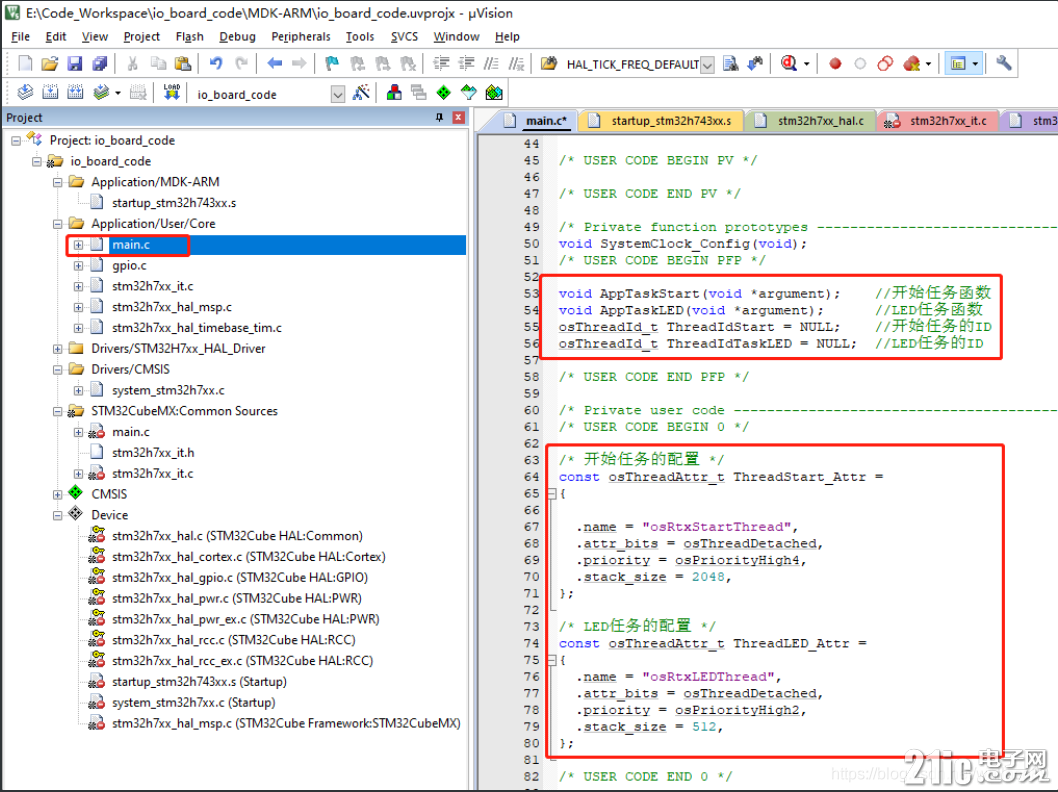Select stm32h7xx_hal_msp.c in Application/User/Core

click(171, 307)
